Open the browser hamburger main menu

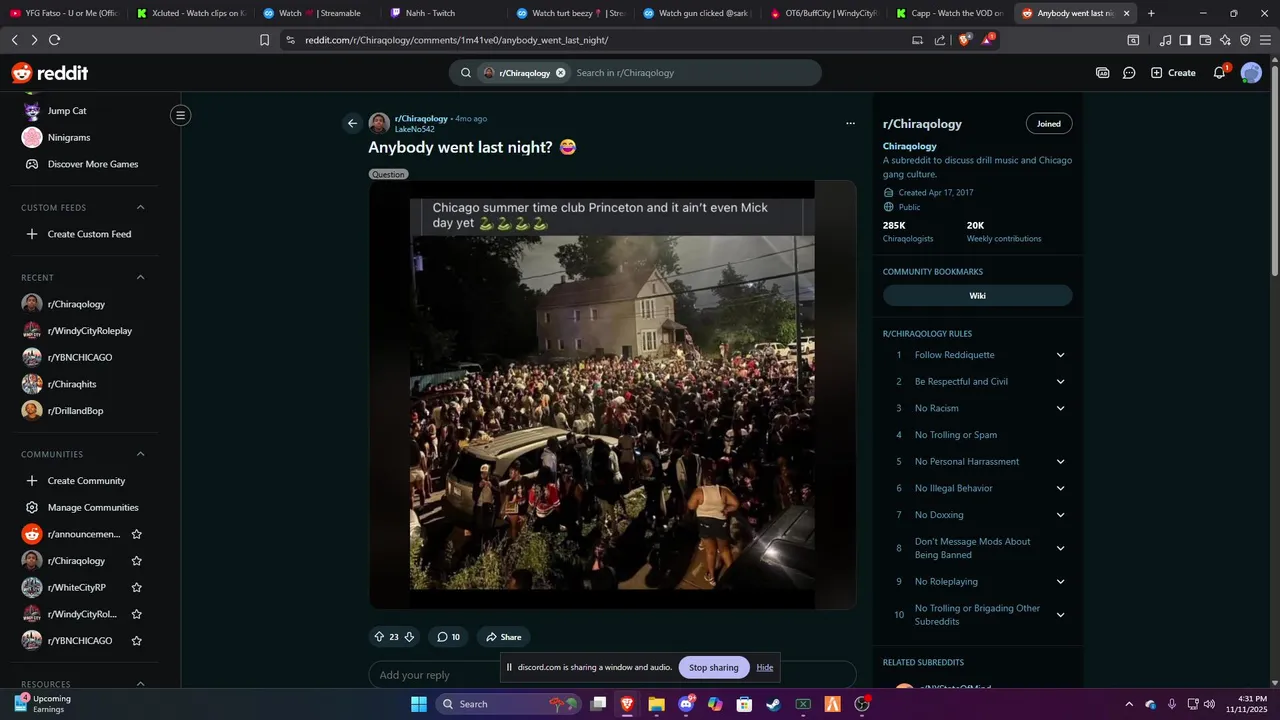pyautogui.click(x=1265, y=40)
